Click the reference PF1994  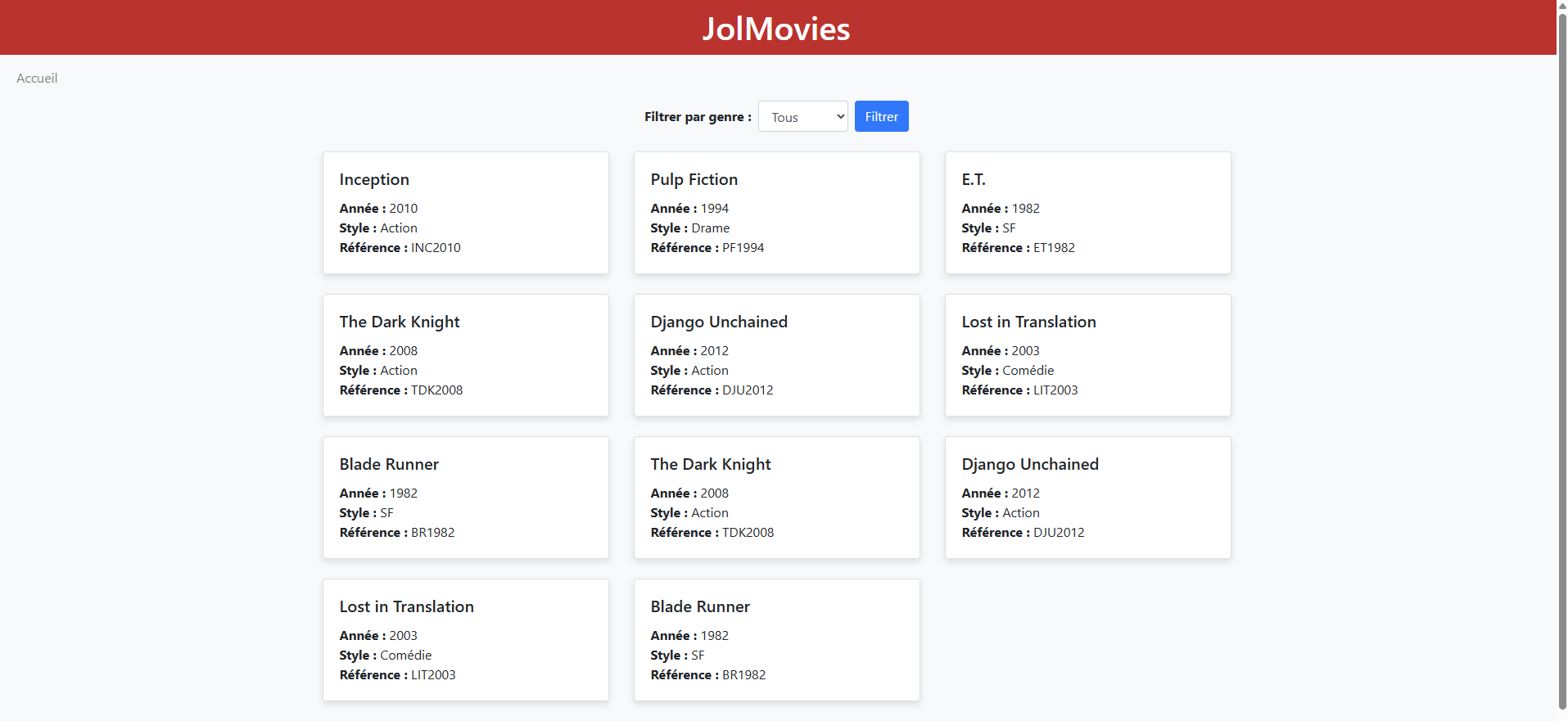[x=743, y=248]
